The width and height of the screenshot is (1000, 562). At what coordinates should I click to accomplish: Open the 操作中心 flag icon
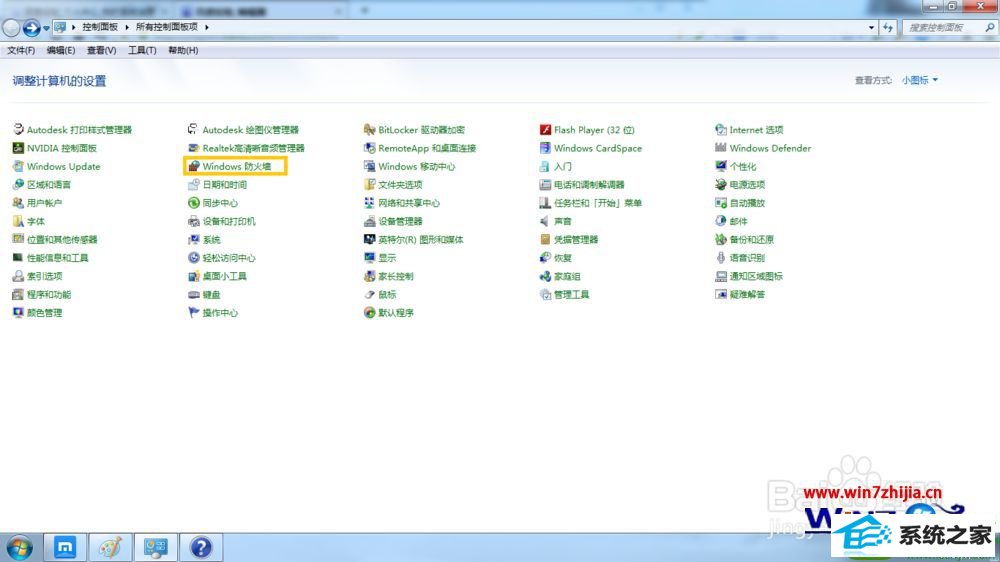pos(194,313)
